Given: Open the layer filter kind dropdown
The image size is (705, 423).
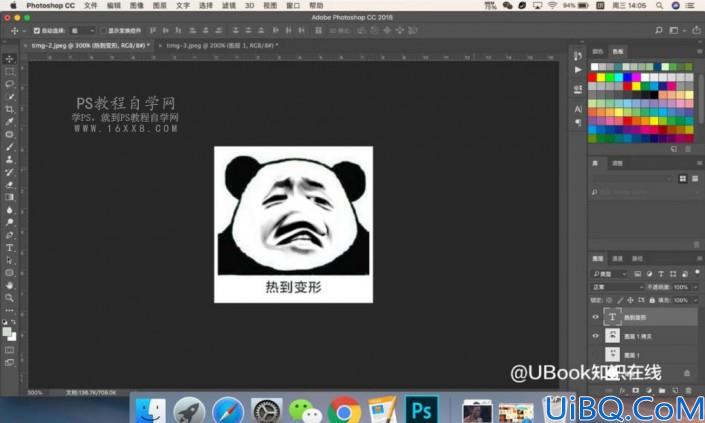Looking at the screenshot, I should (x=610, y=274).
